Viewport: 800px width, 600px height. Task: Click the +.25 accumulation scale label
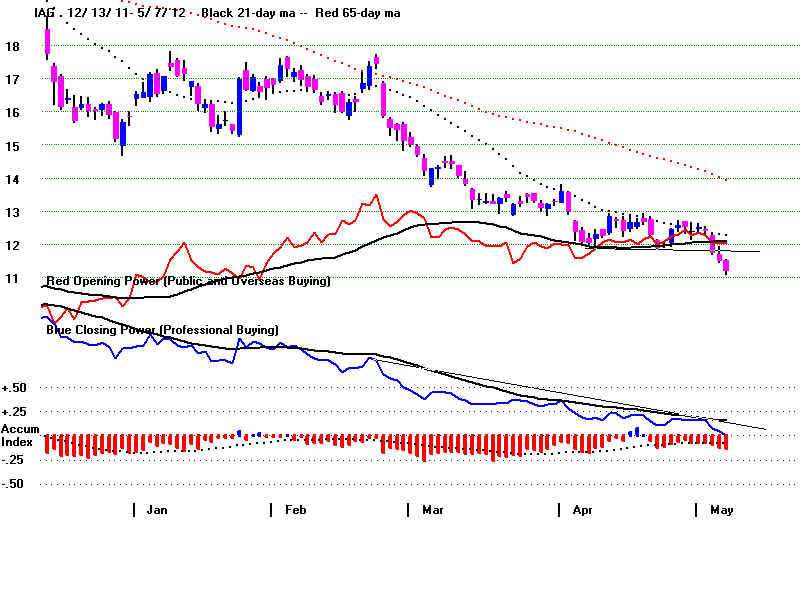[14, 412]
